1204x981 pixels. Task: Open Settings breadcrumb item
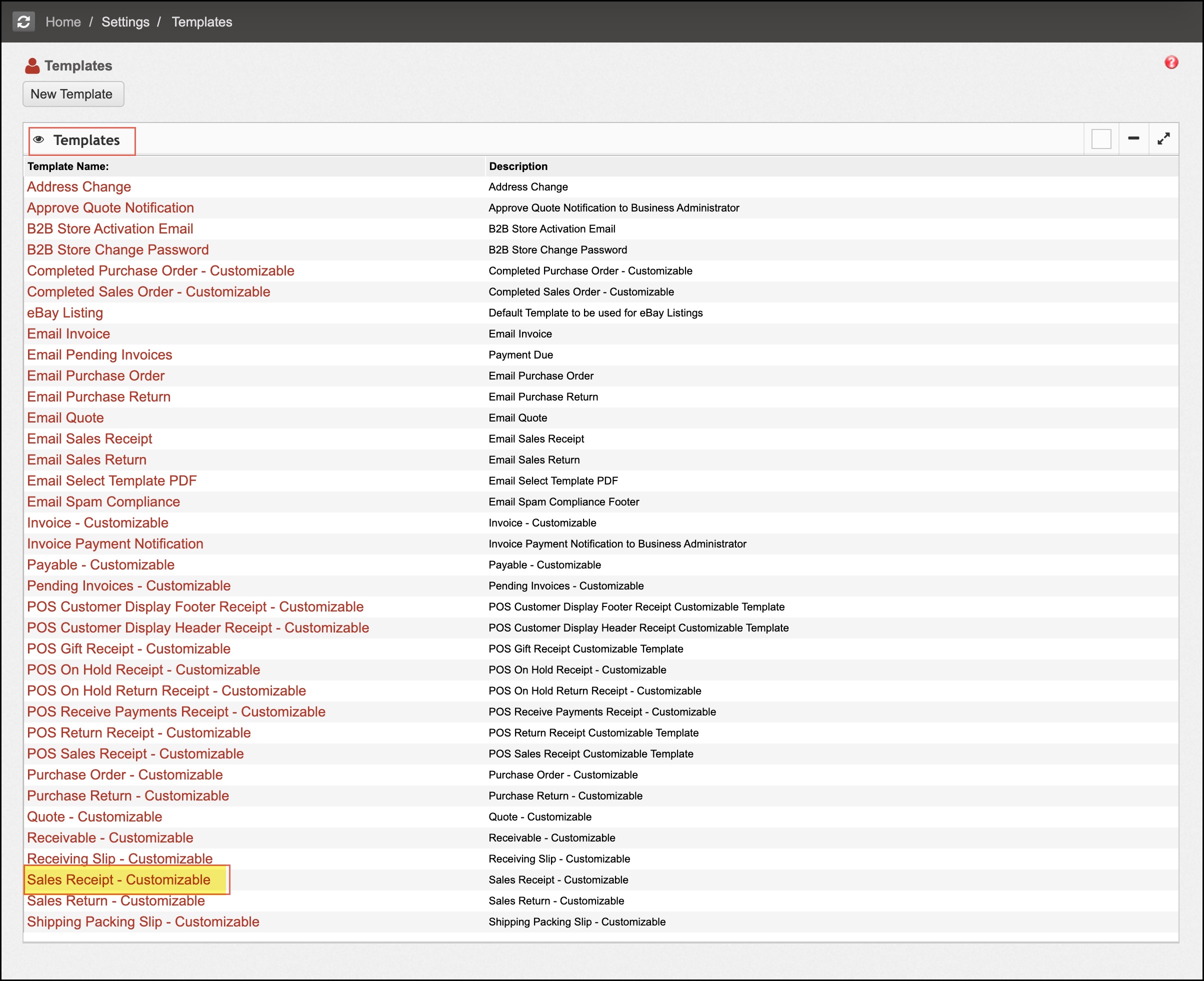tap(125, 22)
